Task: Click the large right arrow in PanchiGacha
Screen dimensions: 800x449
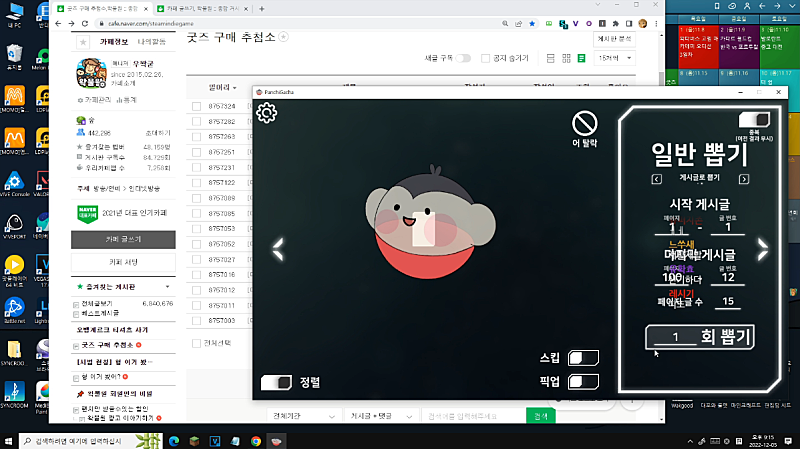Action: coord(762,250)
